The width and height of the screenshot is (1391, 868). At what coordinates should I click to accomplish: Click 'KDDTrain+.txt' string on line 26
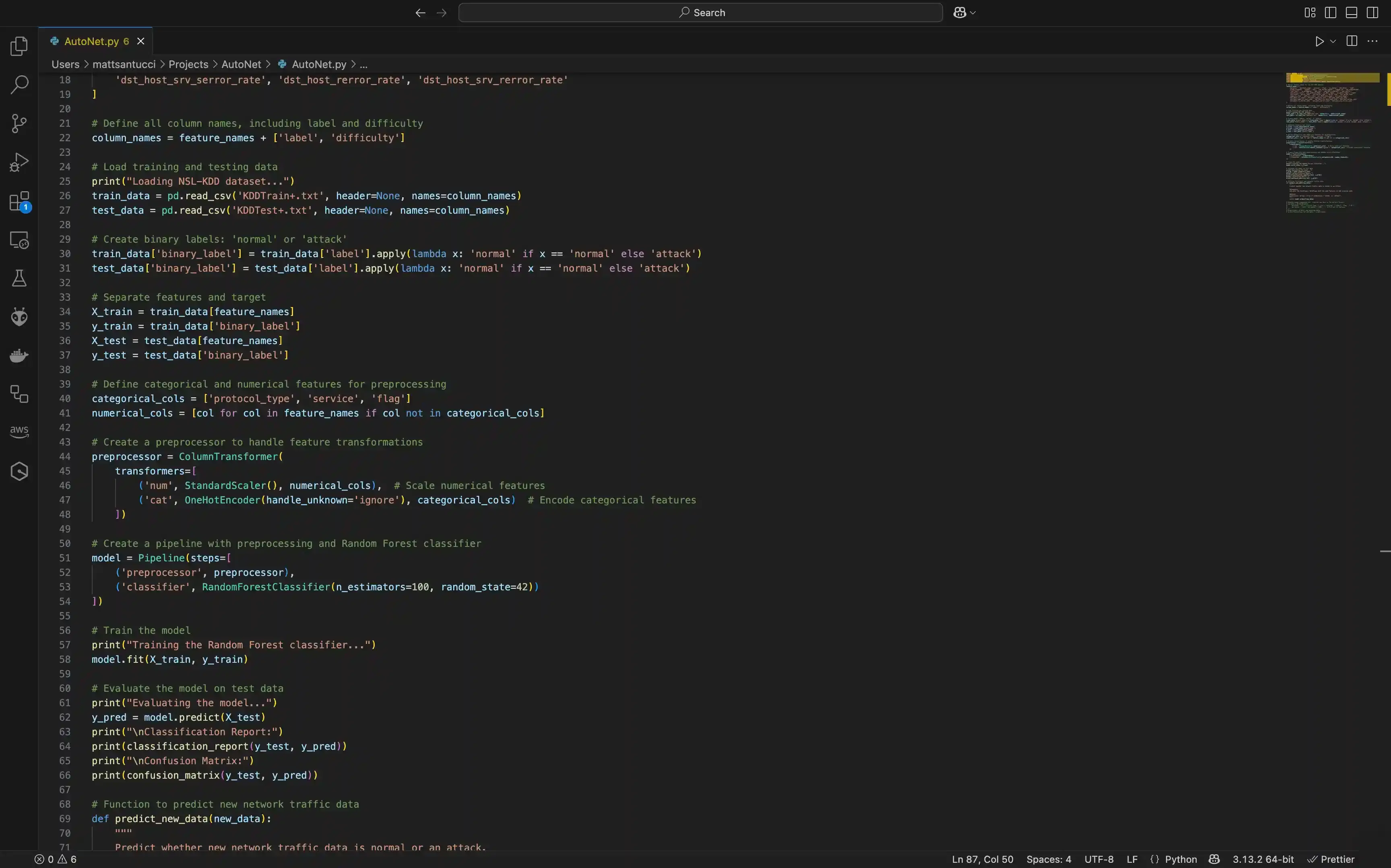[281, 196]
